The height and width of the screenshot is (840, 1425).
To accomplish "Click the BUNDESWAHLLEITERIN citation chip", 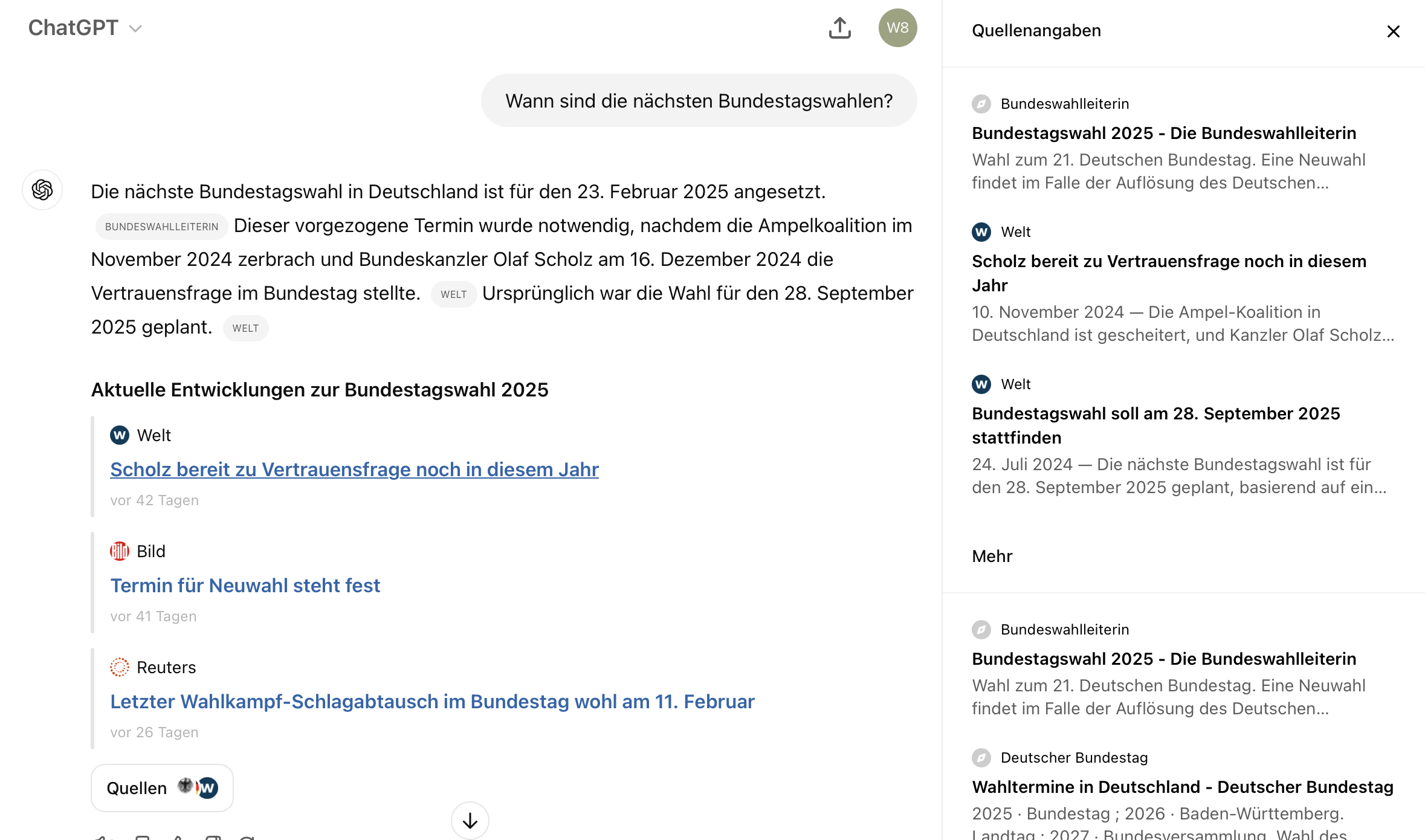I will tap(161, 227).
